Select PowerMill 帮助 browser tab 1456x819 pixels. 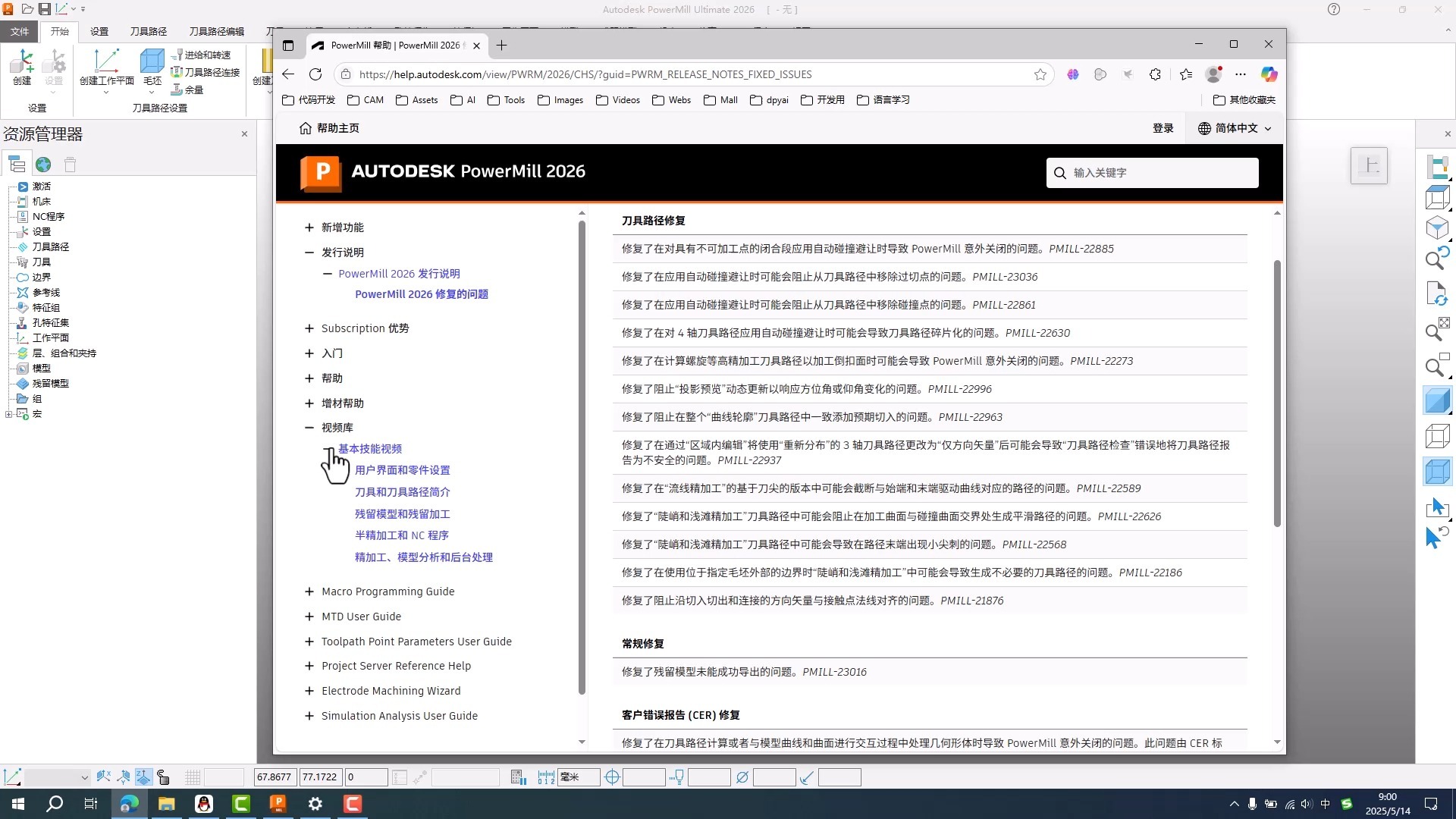(395, 45)
